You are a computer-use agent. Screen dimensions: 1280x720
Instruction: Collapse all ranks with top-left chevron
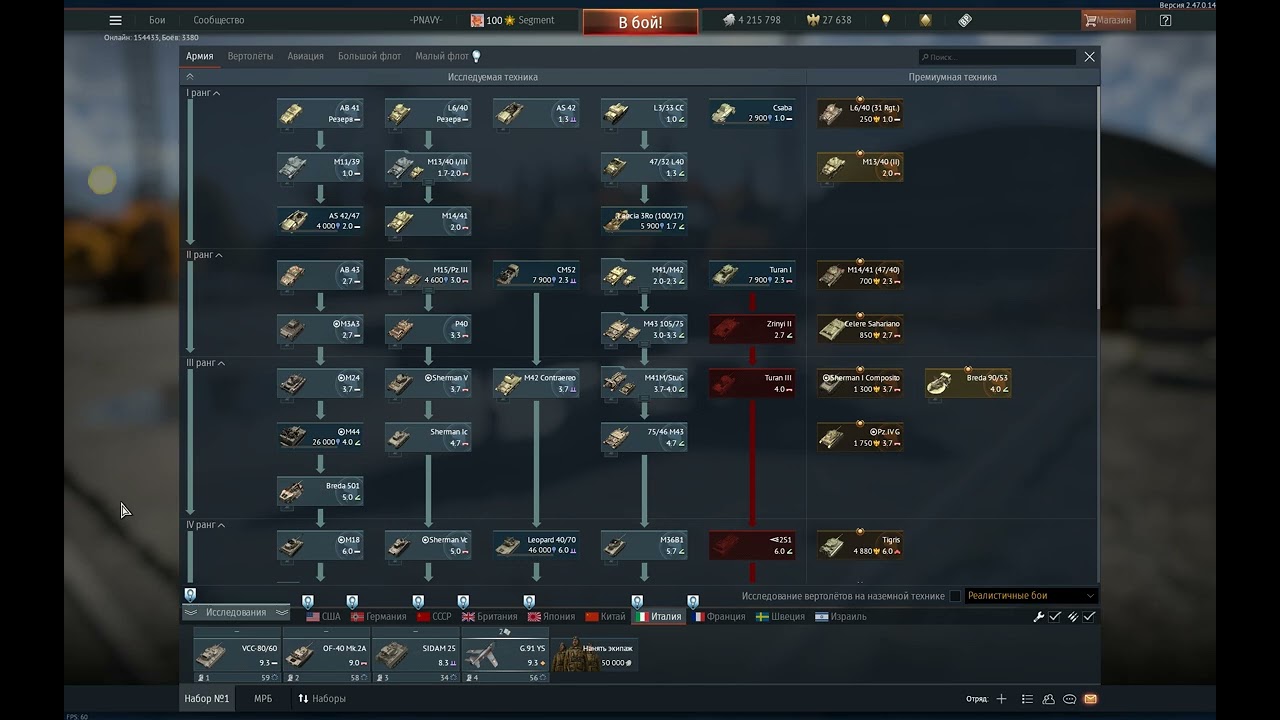(x=190, y=77)
